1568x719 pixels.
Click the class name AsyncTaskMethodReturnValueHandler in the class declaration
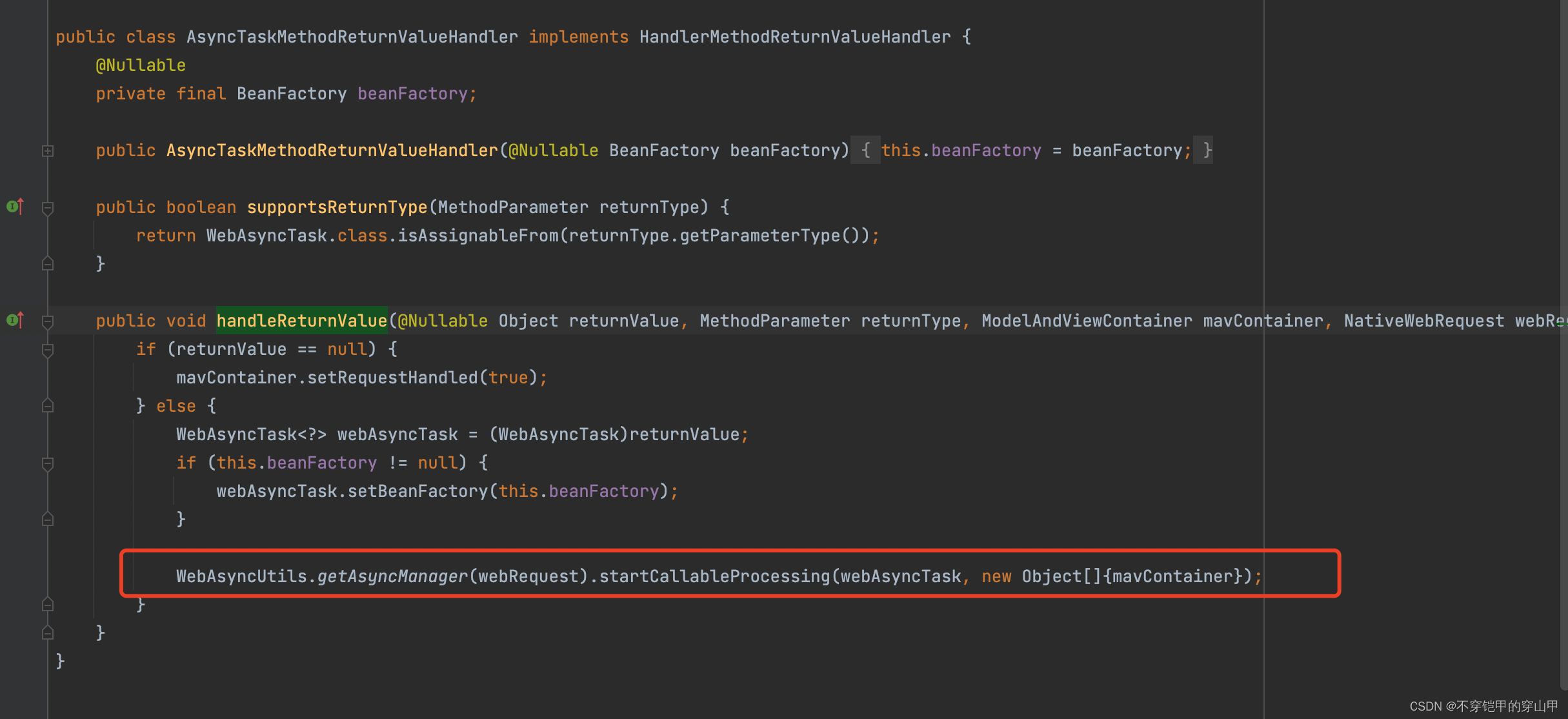tap(352, 37)
